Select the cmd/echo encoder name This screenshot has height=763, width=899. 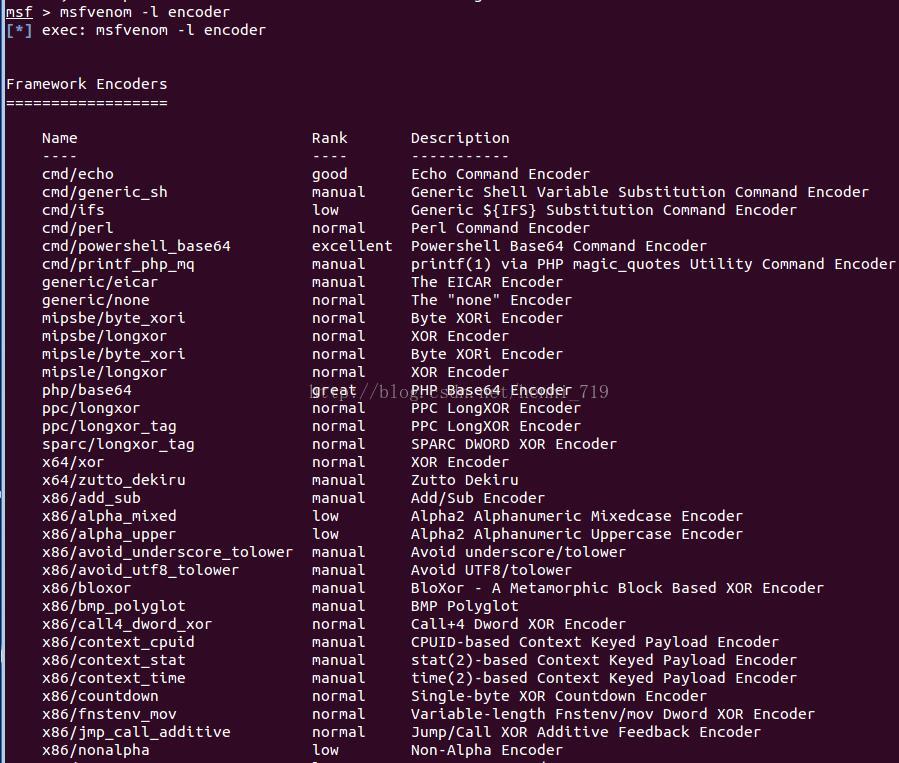coord(78,174)
